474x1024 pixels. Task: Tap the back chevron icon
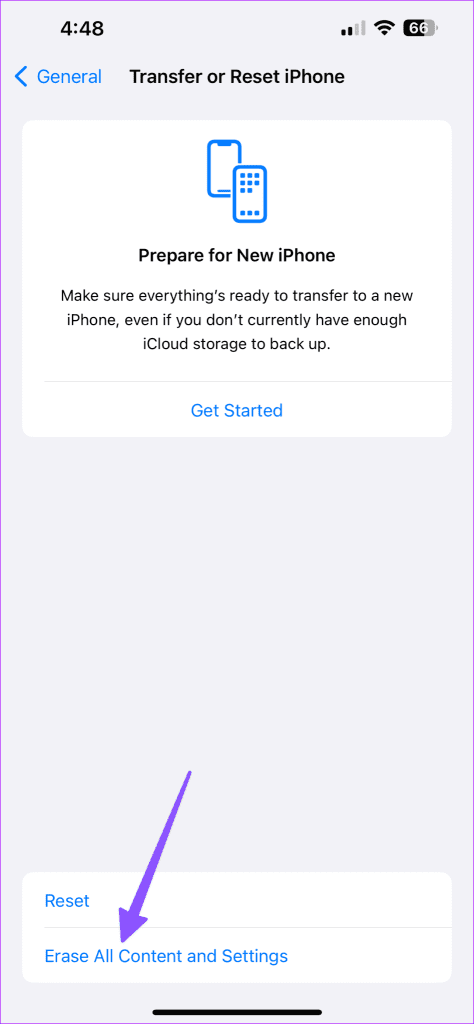click(x=21, y=77)
